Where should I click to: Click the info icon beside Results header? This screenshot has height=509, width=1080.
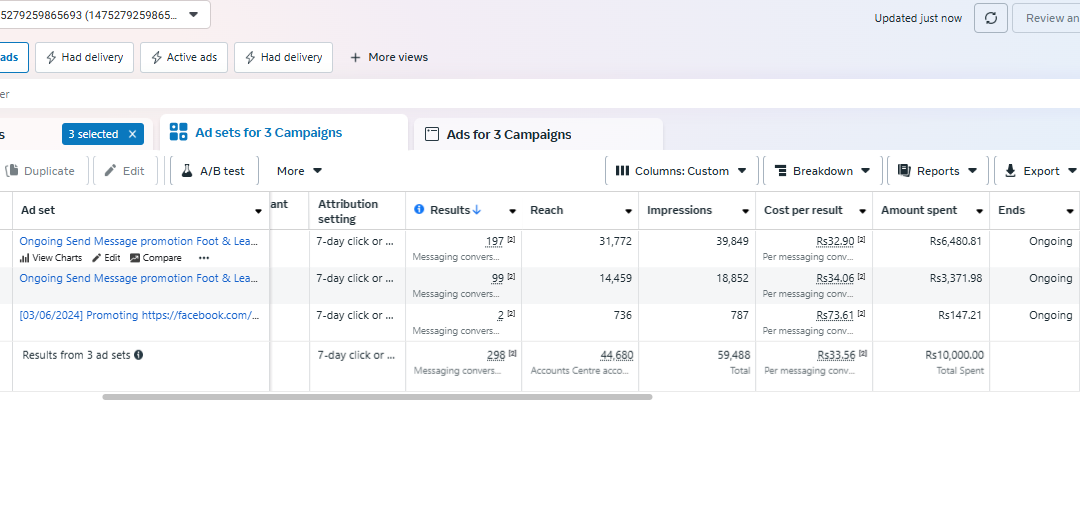(x=419, y=209)
